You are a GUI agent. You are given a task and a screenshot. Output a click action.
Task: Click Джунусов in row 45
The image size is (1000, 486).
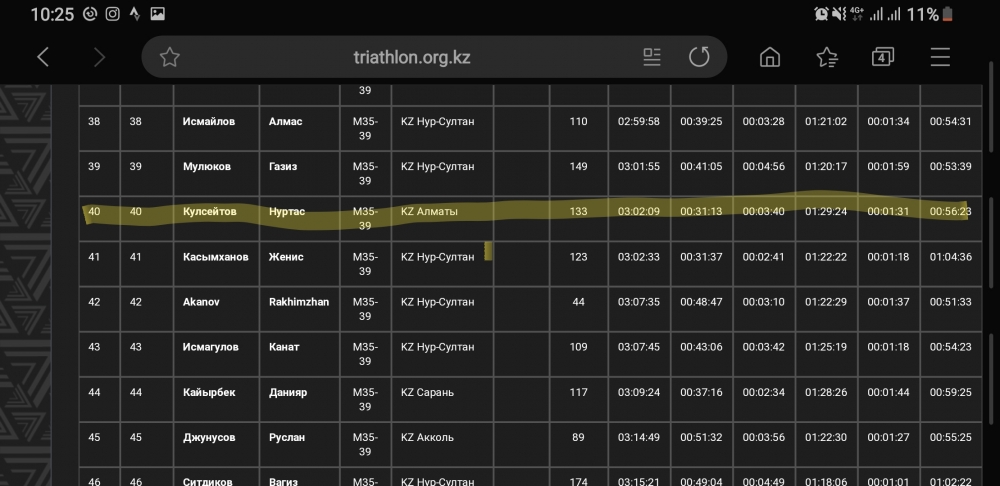tap(209, 437)
